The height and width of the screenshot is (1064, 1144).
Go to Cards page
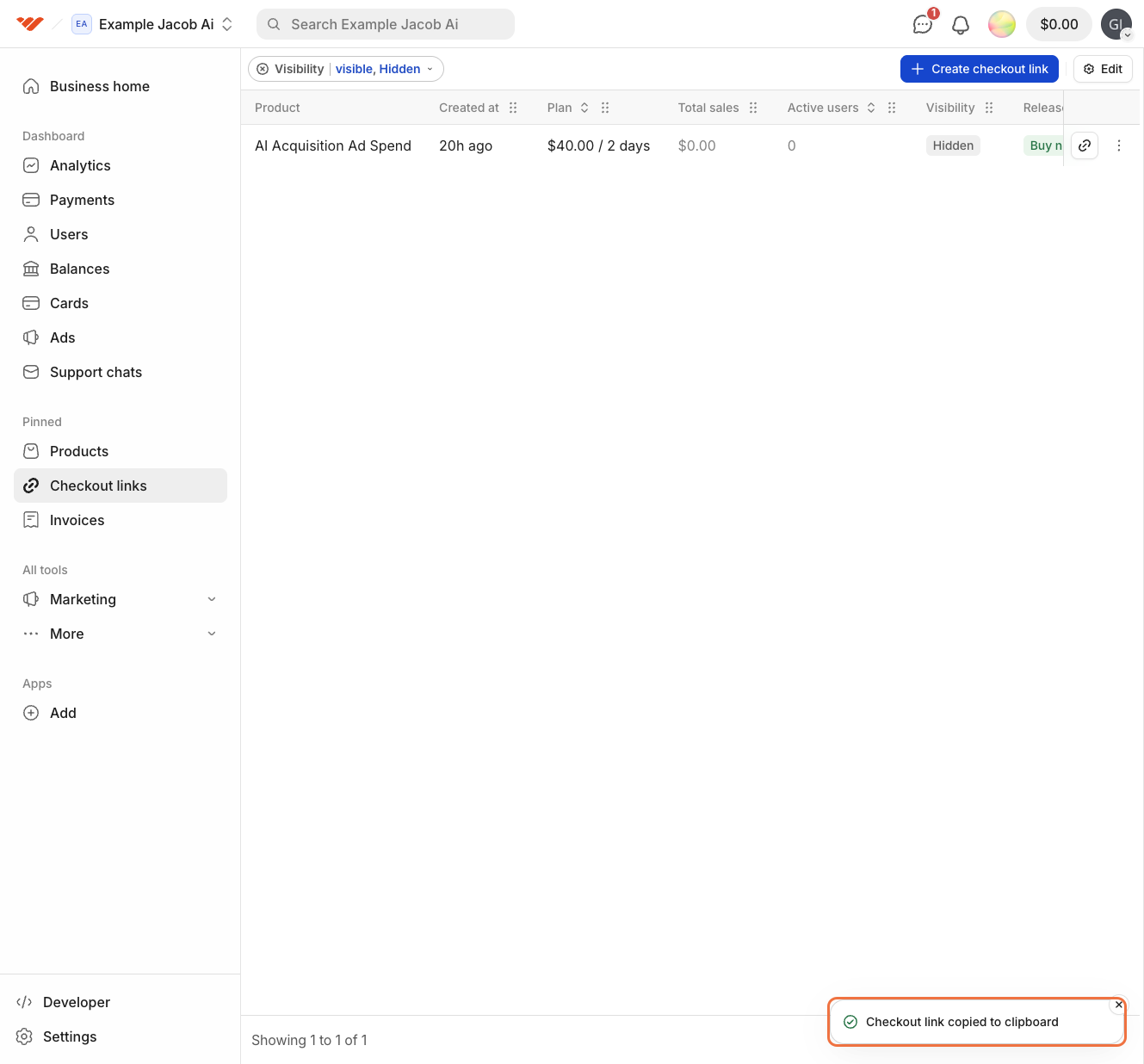[x=121, y=303]
